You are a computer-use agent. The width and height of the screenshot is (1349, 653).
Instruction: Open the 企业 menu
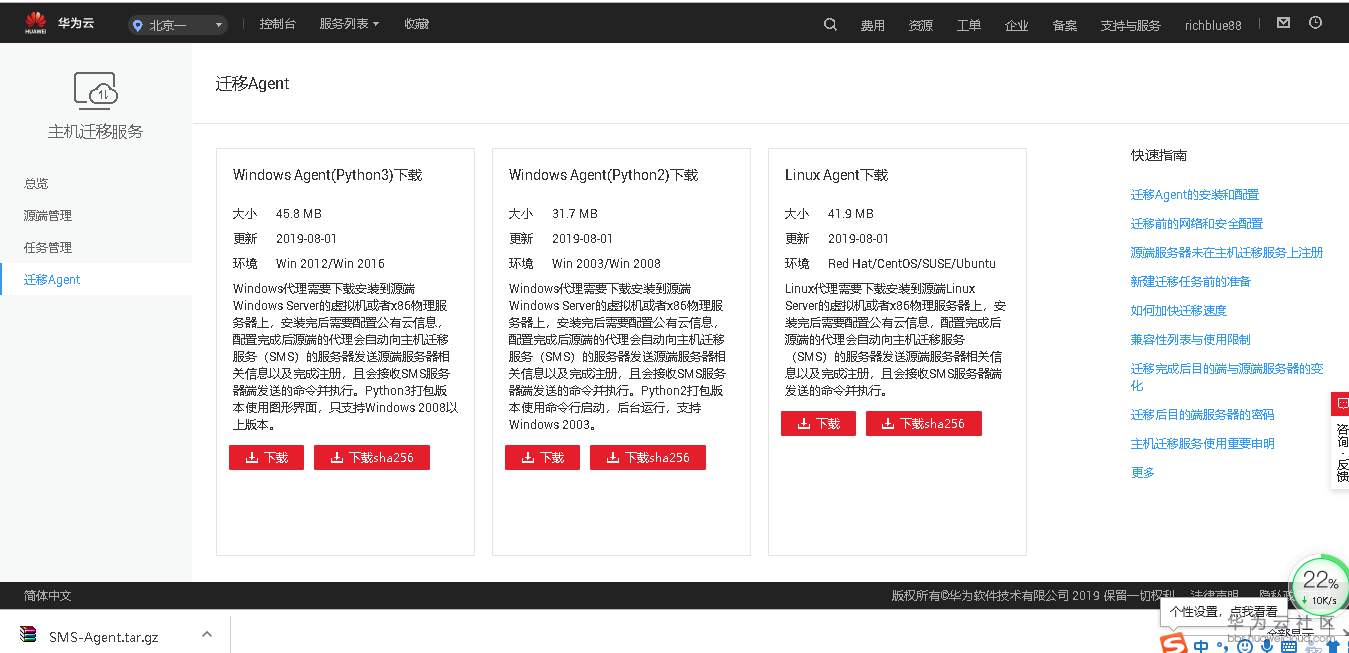tap(1017, 25)
